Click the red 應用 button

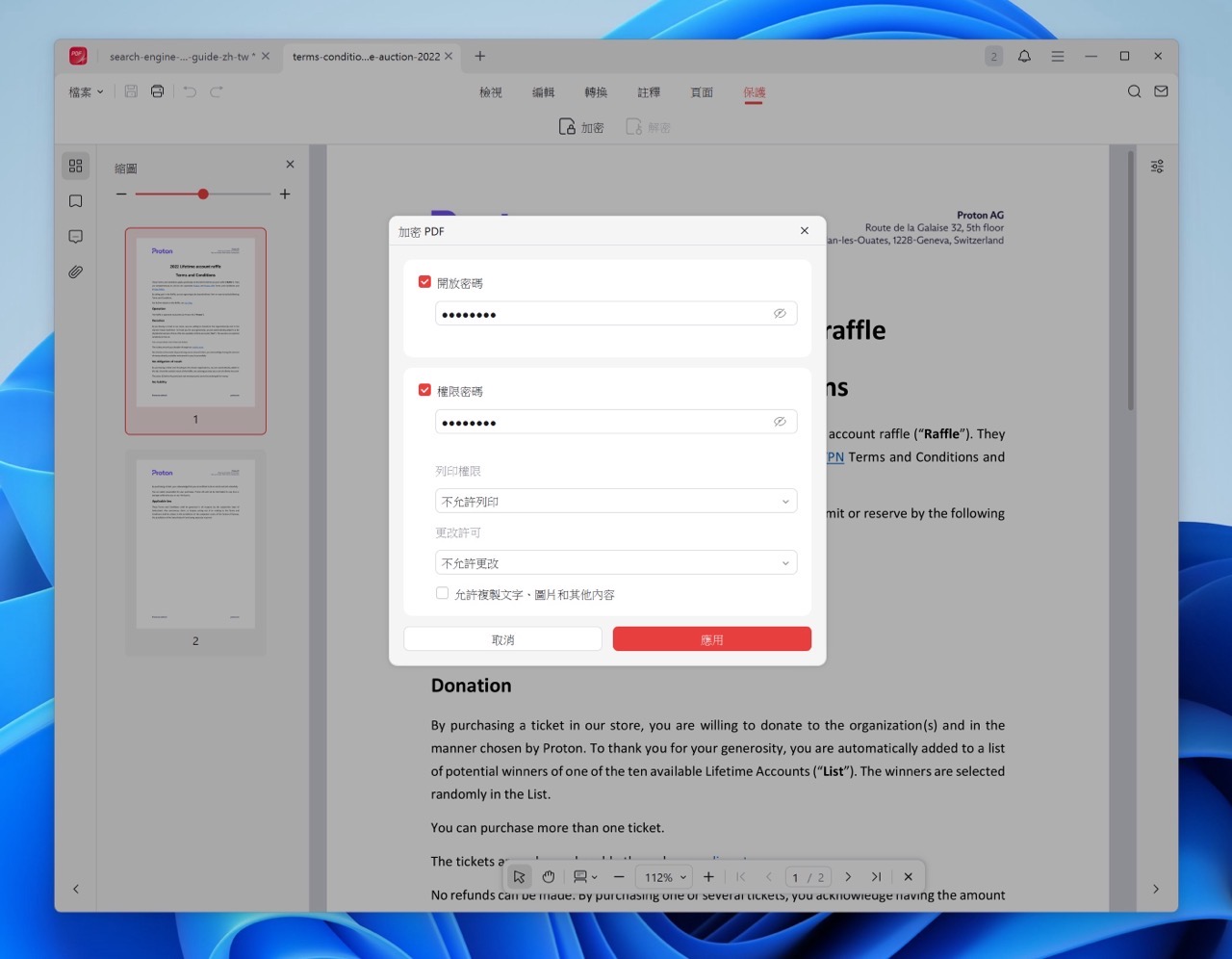tap(711, 639)
